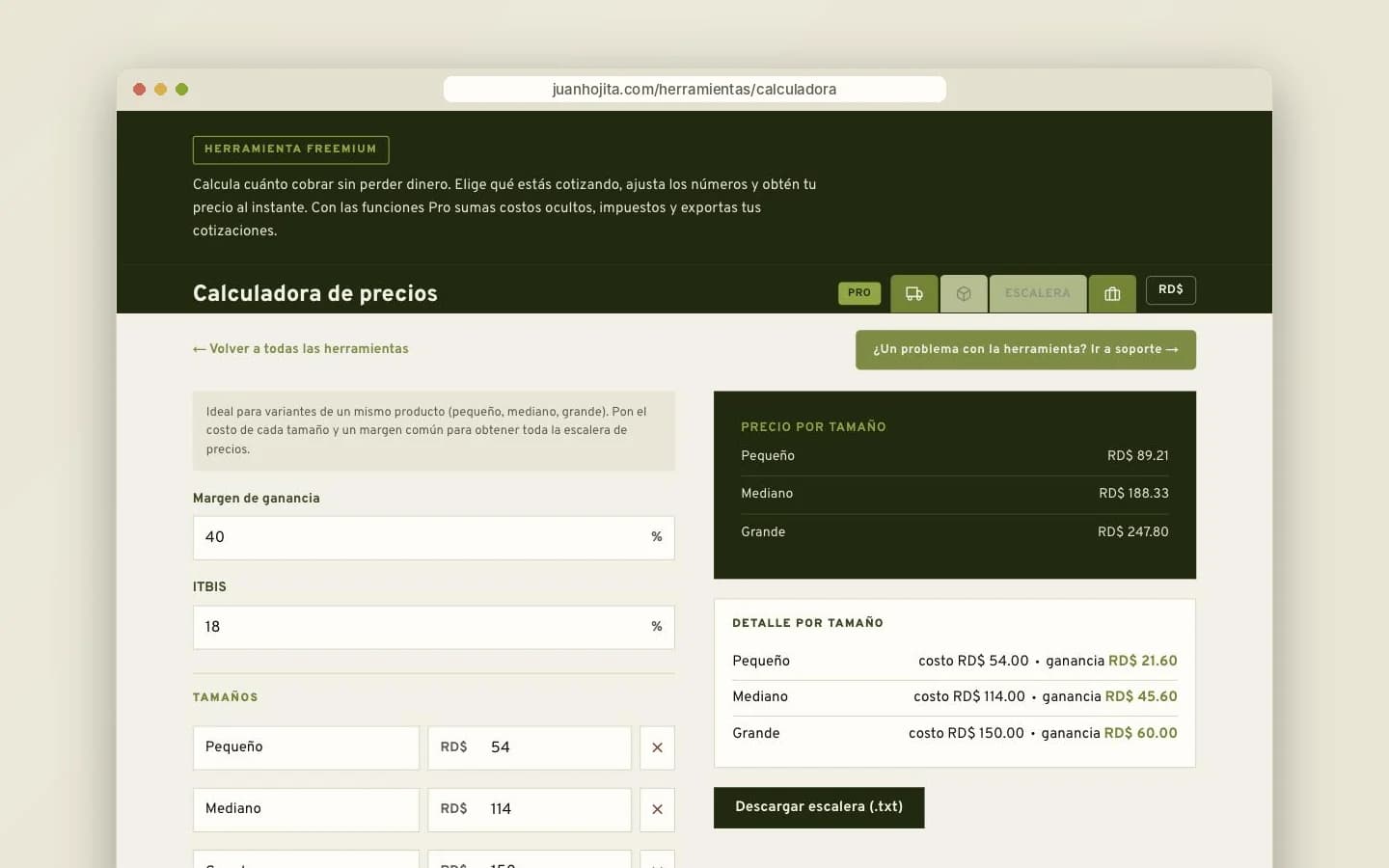Click the HERRAMIENTA FREEMIUM badge
This screenshot has height=868, width=1389.
click(x=290, y=149)
